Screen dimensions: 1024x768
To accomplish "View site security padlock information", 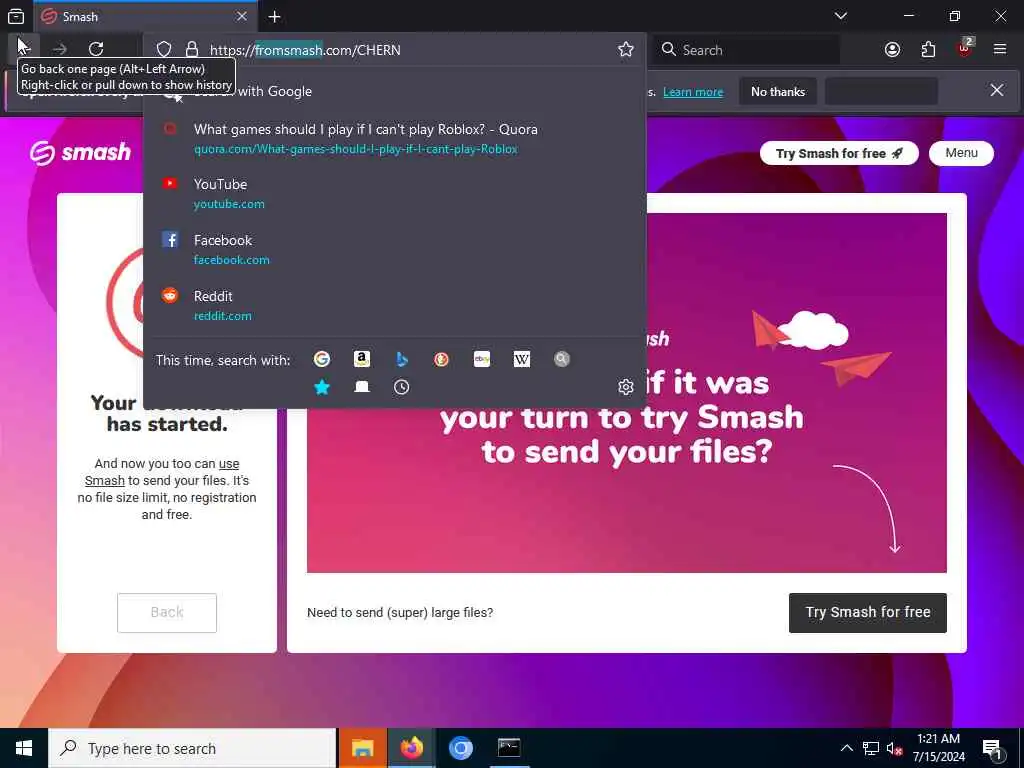I will click(191, 50).
